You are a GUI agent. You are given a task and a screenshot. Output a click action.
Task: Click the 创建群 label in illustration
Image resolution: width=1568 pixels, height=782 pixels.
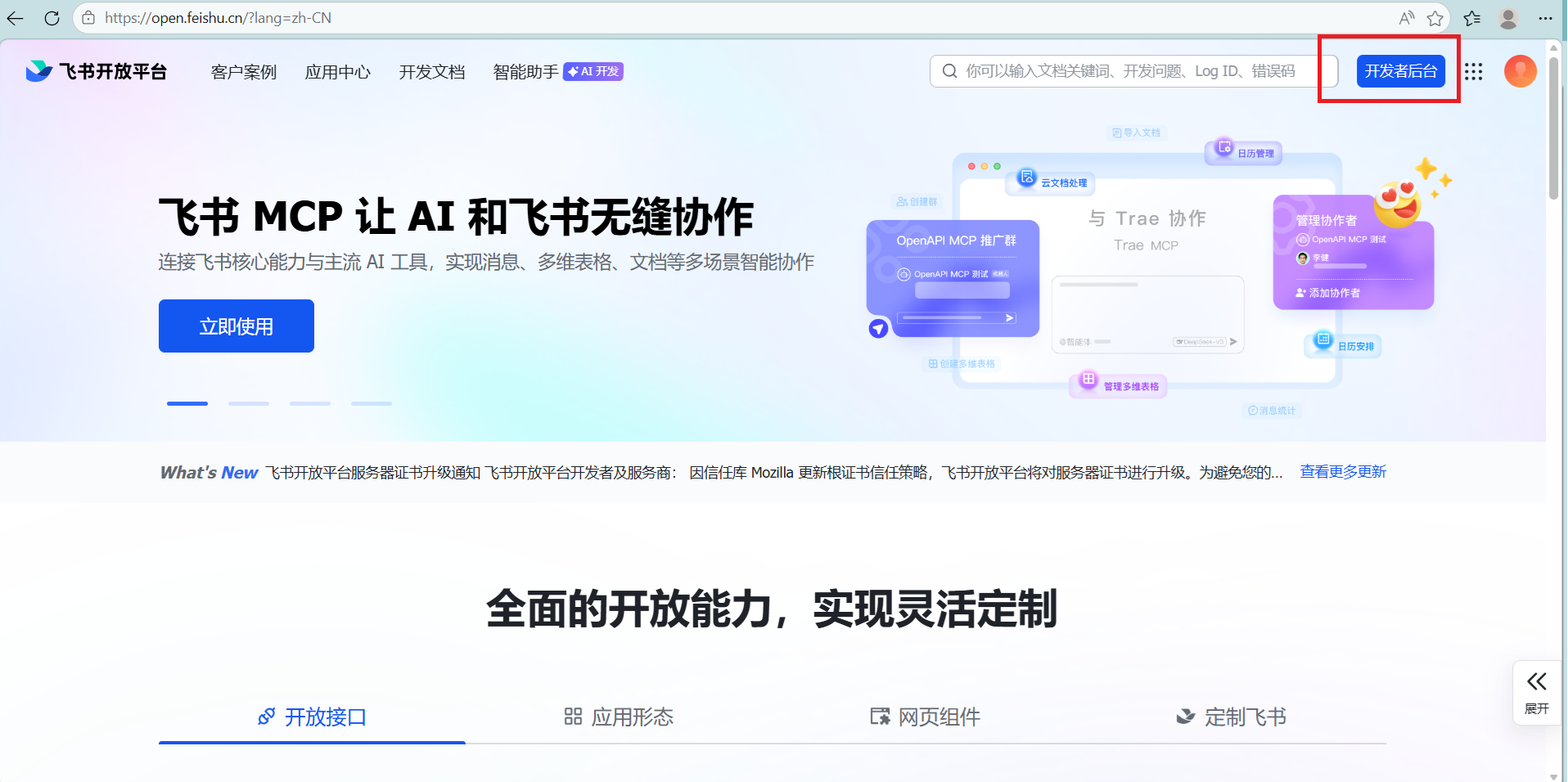[x=917, y=201]
